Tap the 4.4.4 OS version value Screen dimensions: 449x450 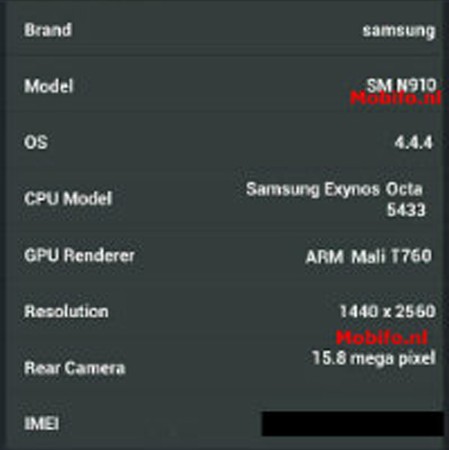413,142
